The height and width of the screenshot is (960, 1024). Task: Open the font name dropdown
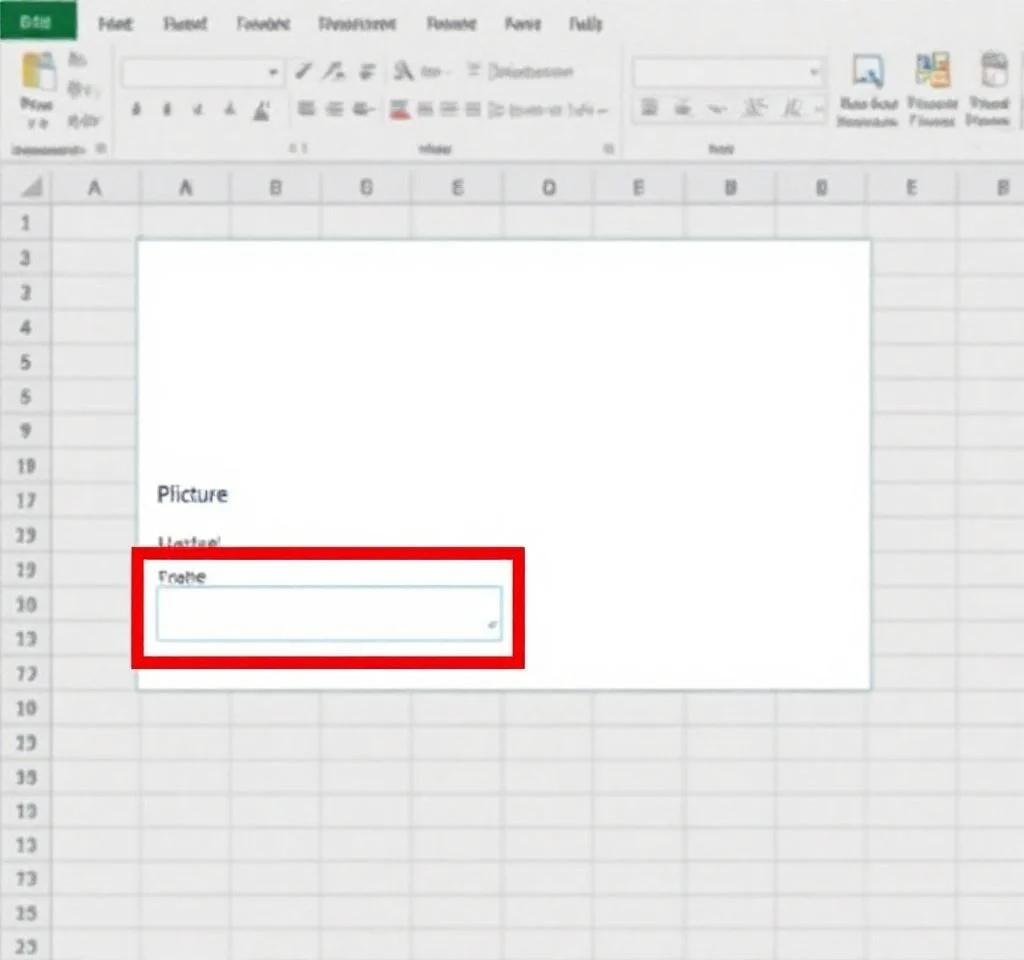(x=273, y=72)
